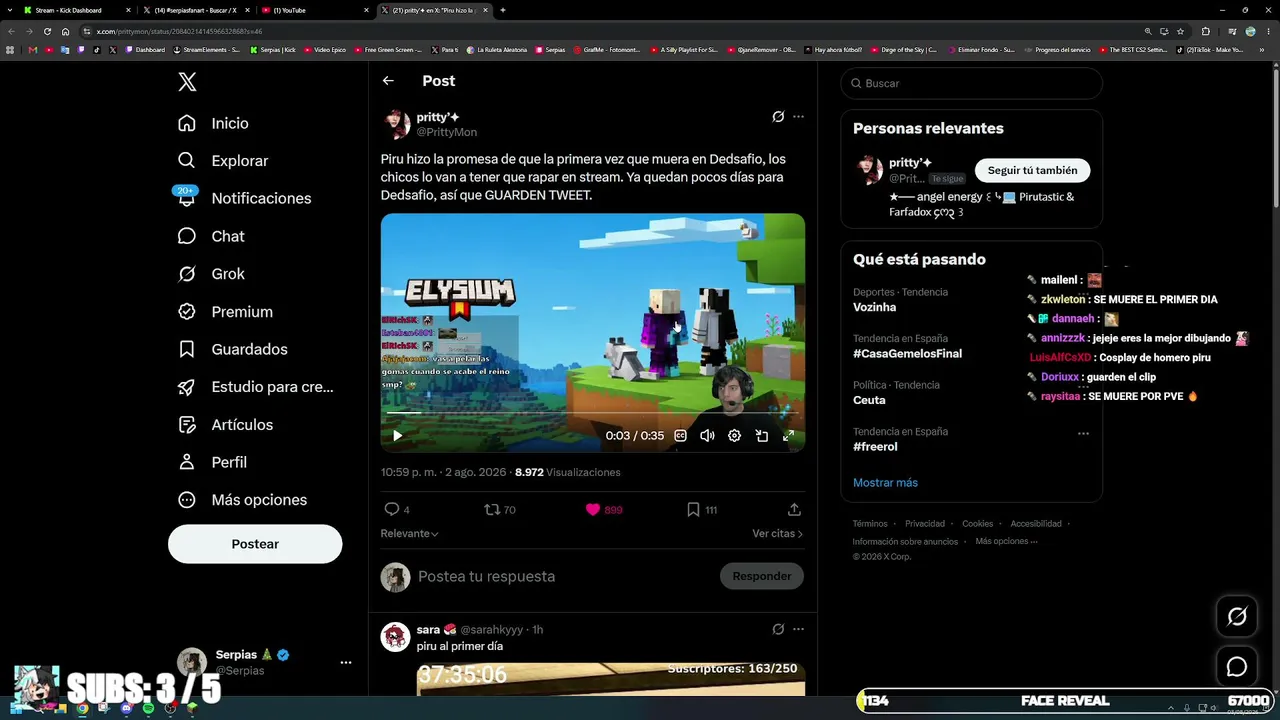The height and width of the screenshot is (720, 1280).
Task: Open Video Epico bookmark
Action: (325, 50)
